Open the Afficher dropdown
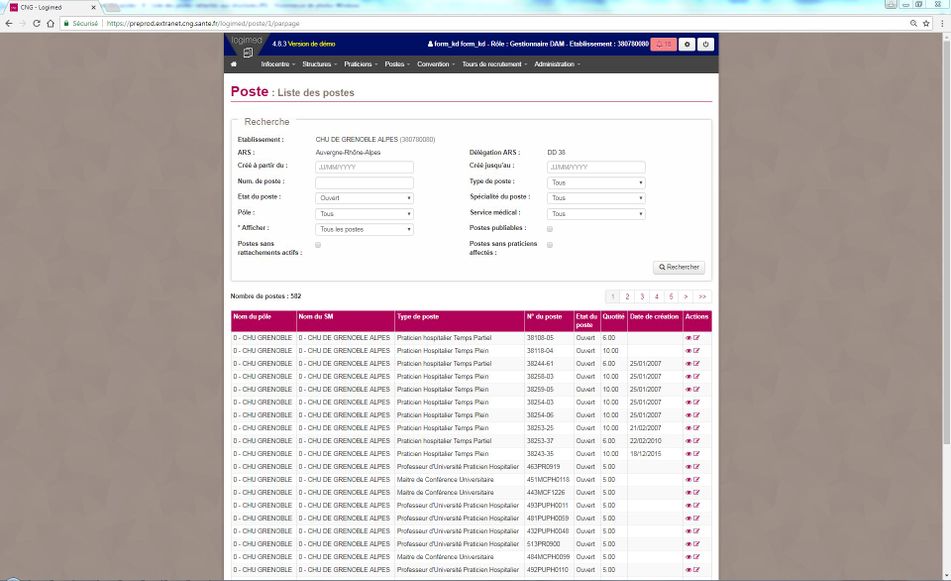Image resolution: width=951 pixels, height=581 pixels. click(365, 229)
